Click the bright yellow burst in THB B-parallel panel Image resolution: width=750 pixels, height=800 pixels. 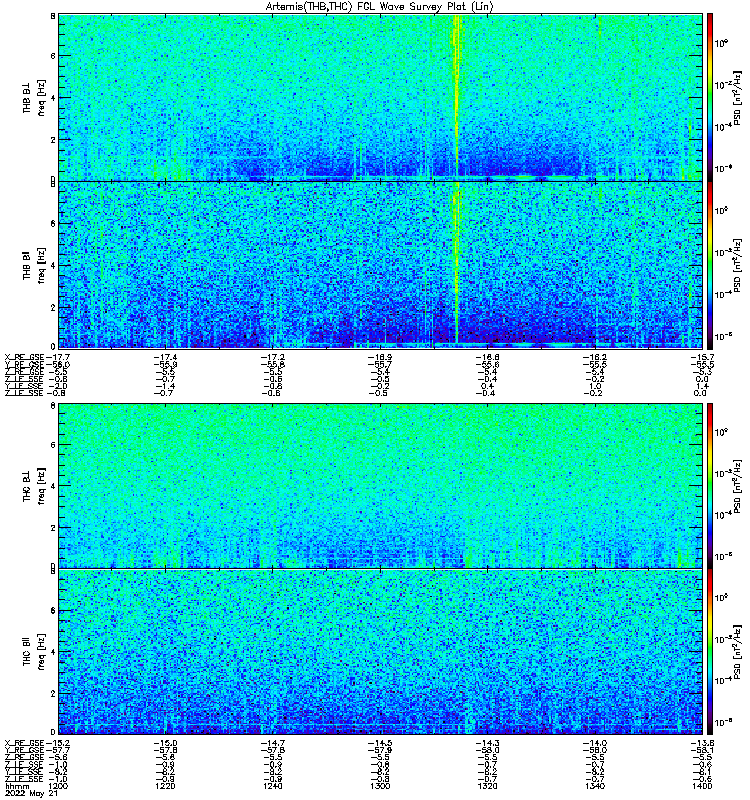tap(456, 263)
